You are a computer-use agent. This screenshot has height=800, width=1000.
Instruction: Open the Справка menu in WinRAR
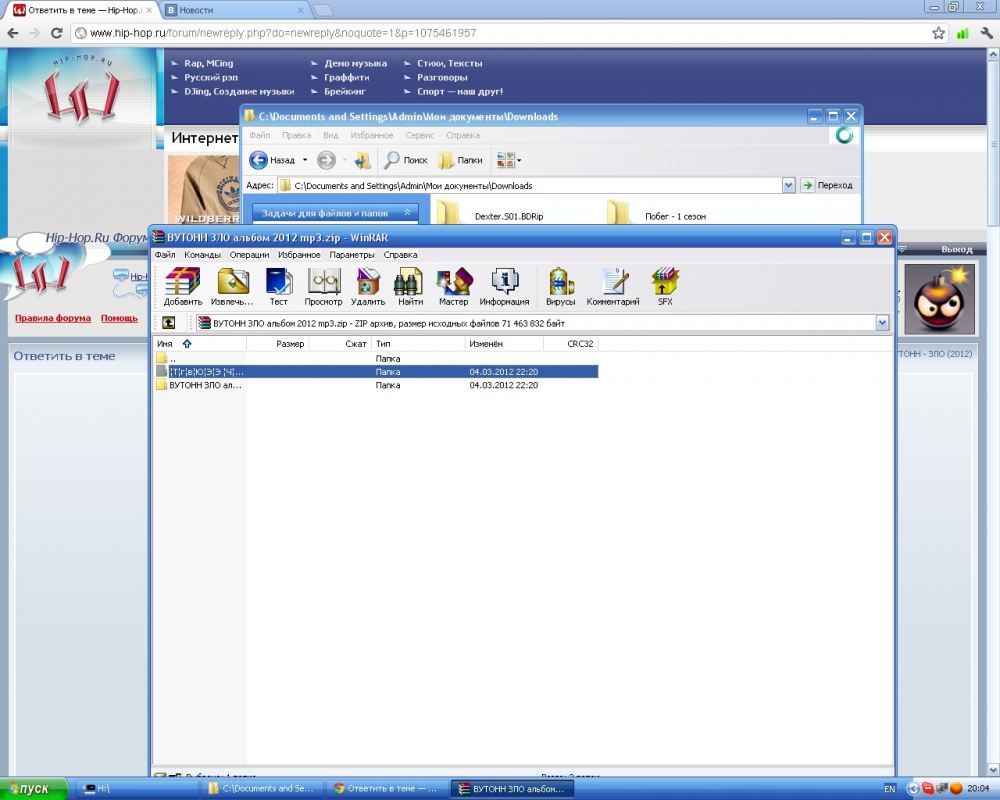(x=401, y=255)
